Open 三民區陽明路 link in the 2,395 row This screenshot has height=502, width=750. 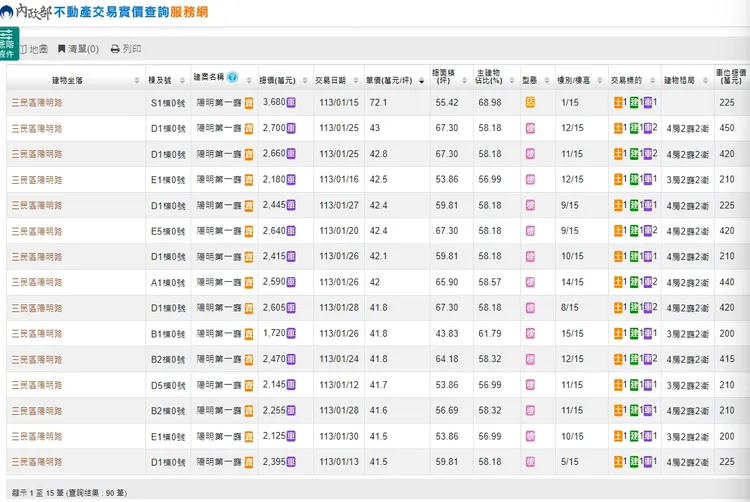click(x=37, y=462)
